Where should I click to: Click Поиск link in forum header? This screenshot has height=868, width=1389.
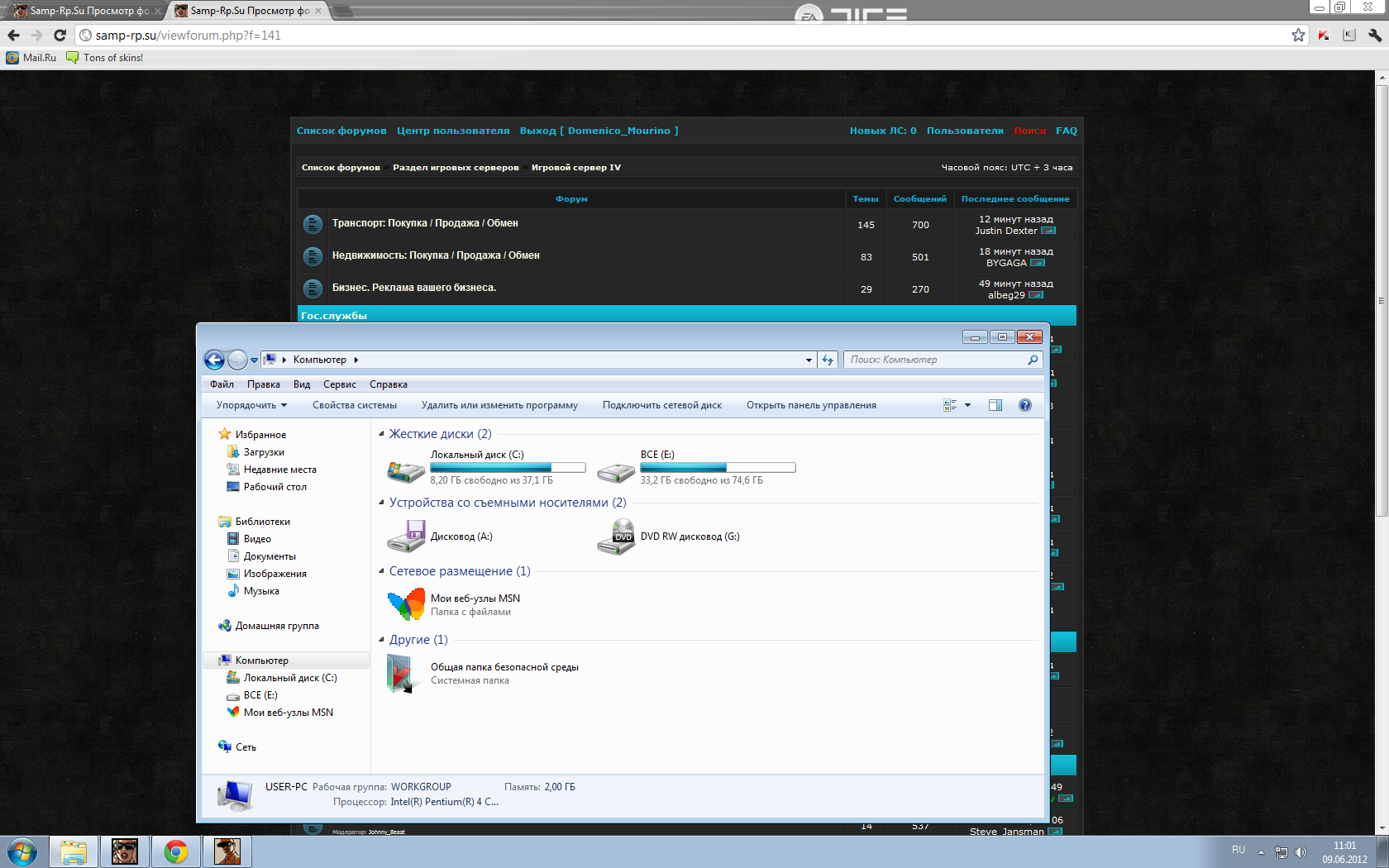(1030, 131)
